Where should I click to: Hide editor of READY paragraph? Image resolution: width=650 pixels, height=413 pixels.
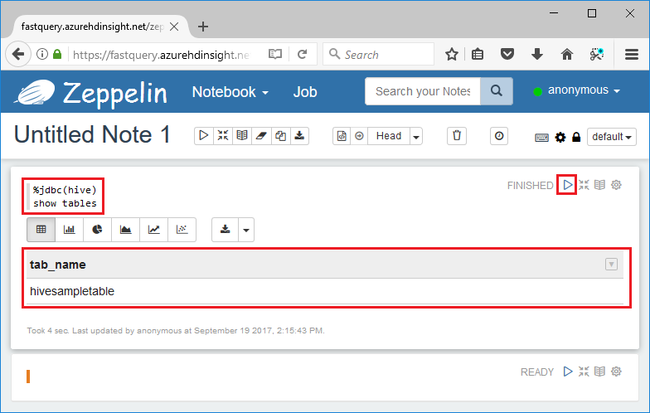click(x=584, y=372)
